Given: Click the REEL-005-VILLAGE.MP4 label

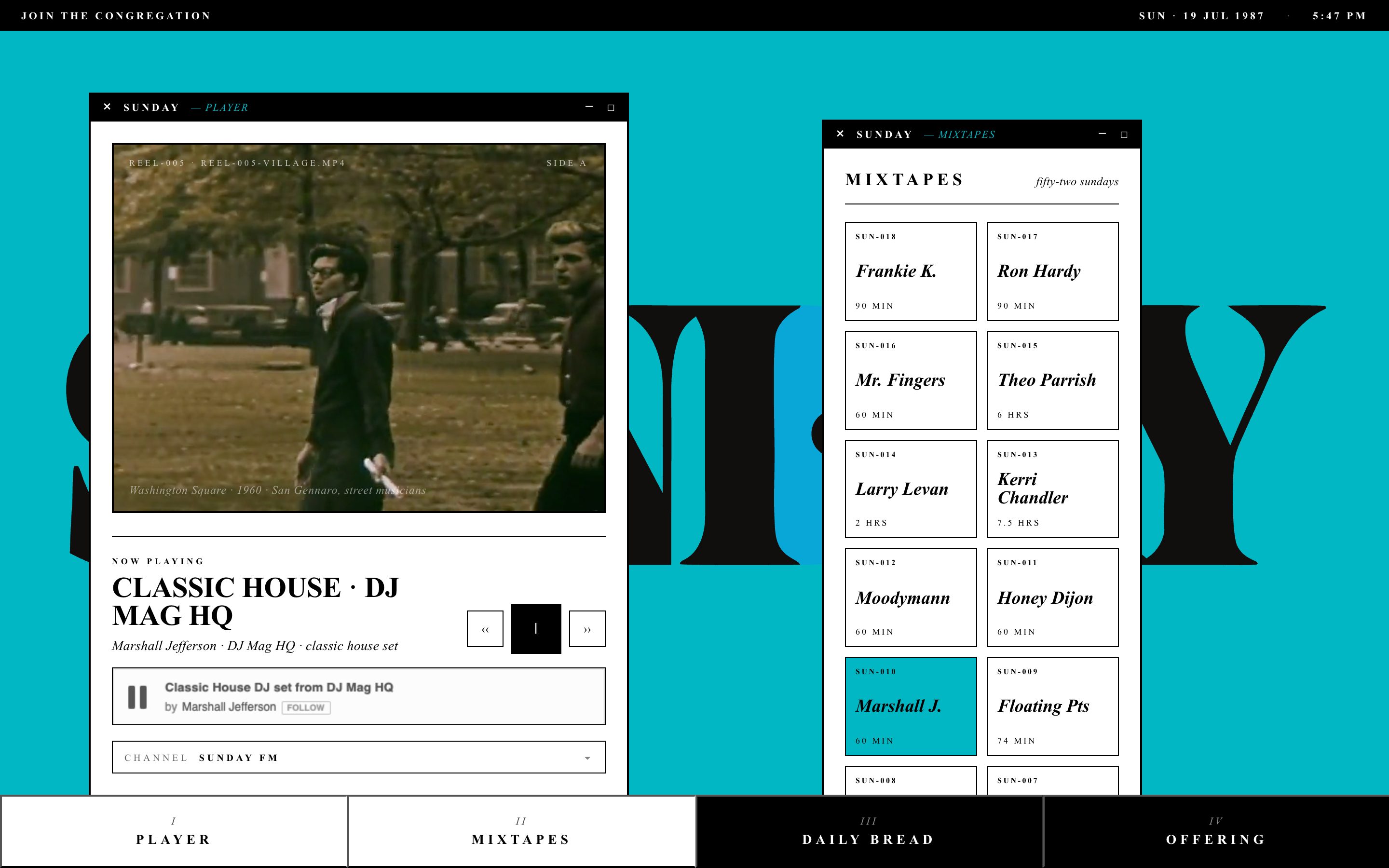Looking at the screenshot, I should tap(273, 163).
